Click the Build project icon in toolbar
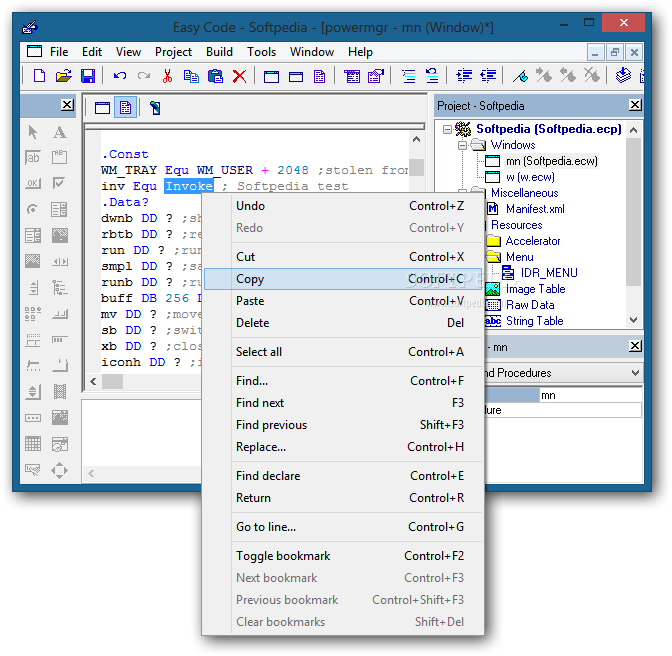The image size is (672, 656). [623, 76]
